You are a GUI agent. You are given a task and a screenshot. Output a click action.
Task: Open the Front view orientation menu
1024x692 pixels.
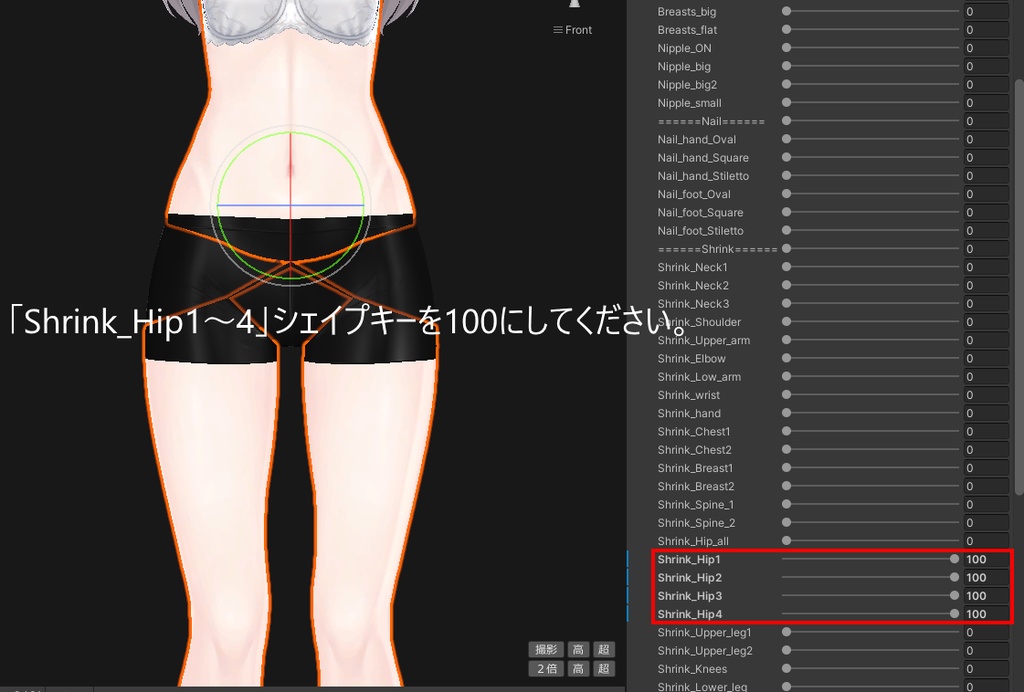pos(573,30)
